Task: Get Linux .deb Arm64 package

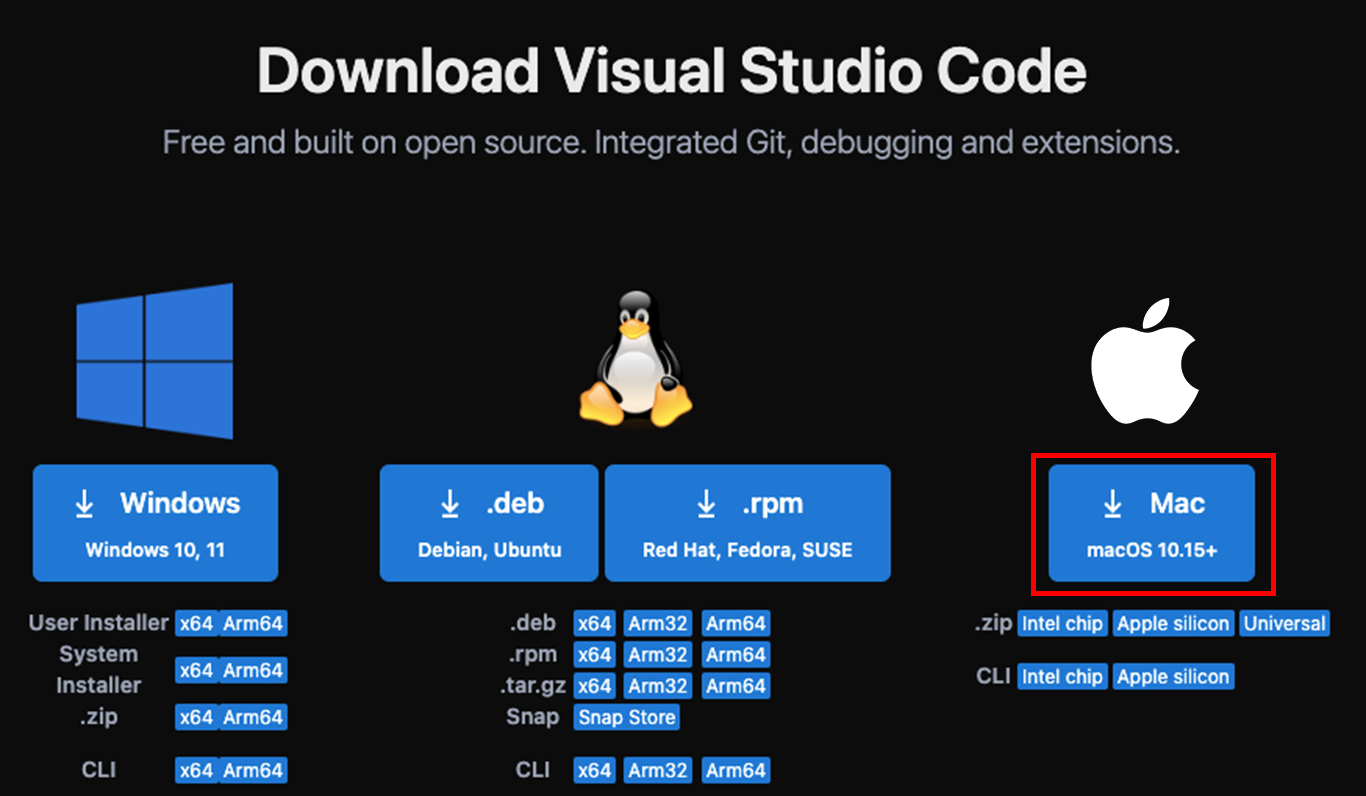Action: coord(736,624)
